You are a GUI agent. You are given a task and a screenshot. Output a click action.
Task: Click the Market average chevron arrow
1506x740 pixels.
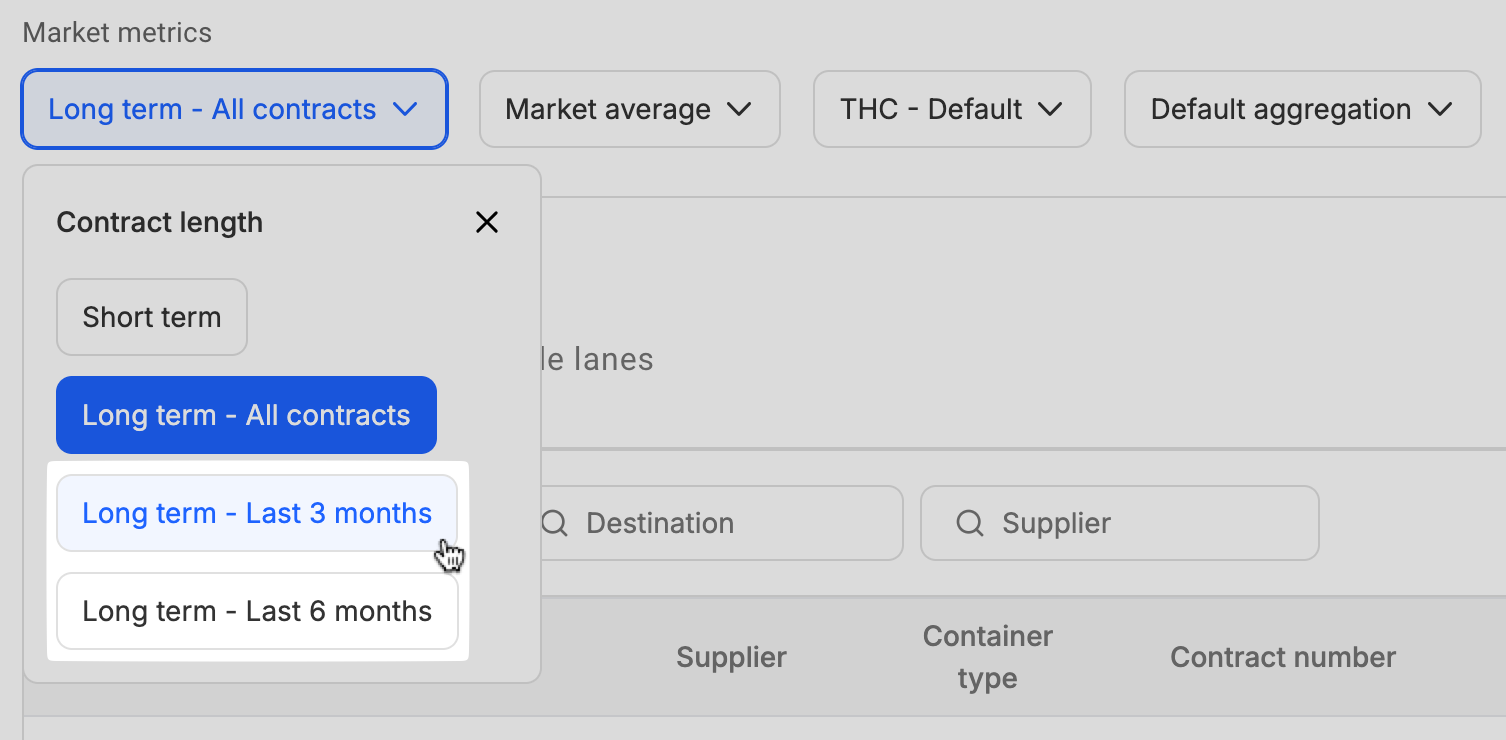point(739,109)
